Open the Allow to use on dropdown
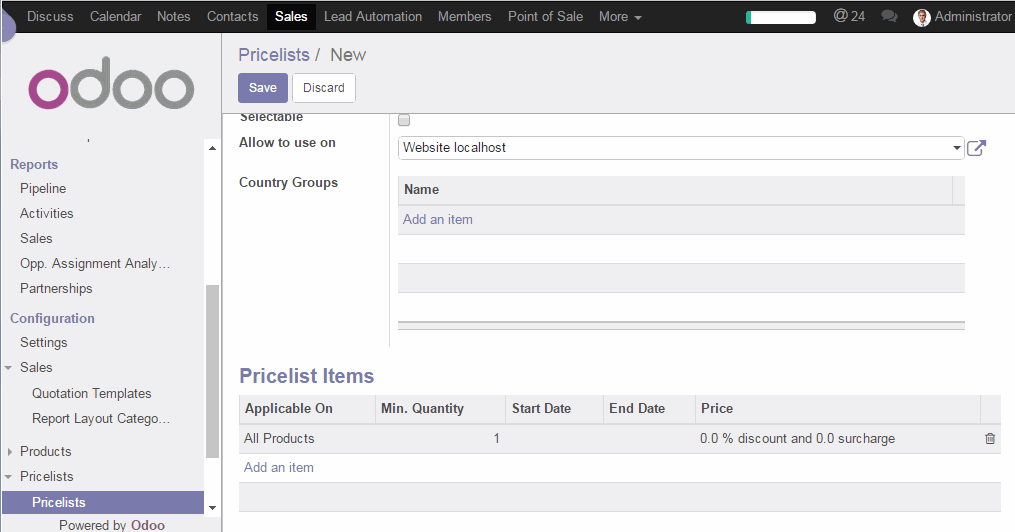Image resolution: width=1015 pixels, height=532 pixels. point(680,148)
